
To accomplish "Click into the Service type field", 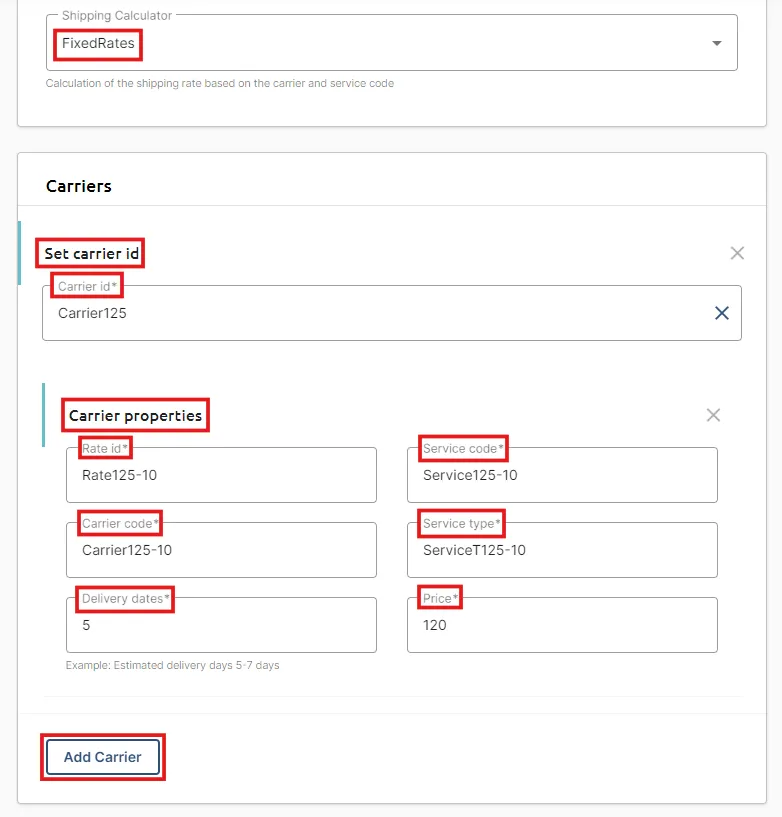I will coord(562,550).
